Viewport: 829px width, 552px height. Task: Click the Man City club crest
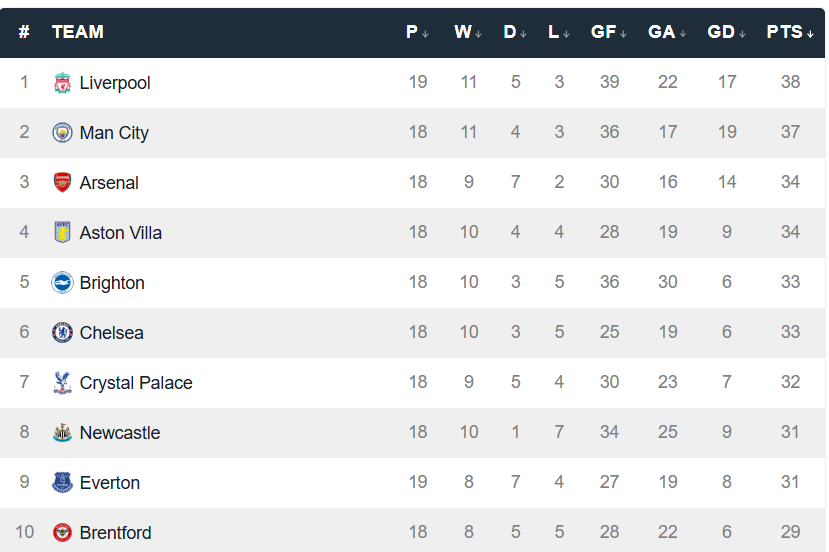coord(63,133)
